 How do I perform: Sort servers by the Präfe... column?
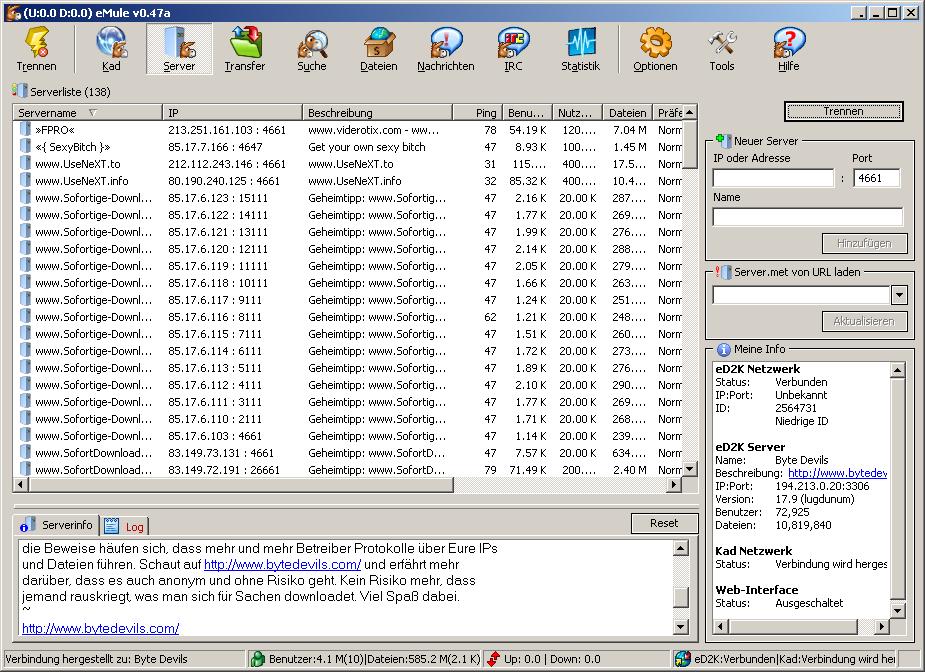click(668, 113)
